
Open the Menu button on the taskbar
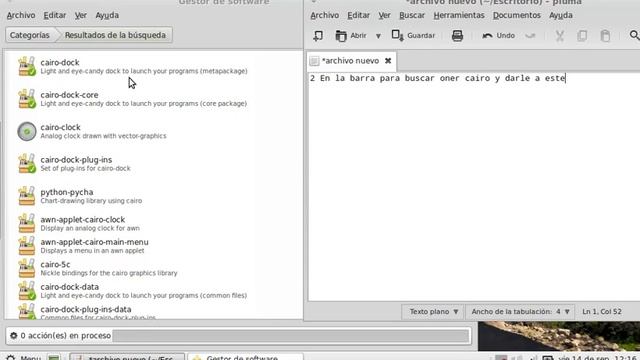24,358
